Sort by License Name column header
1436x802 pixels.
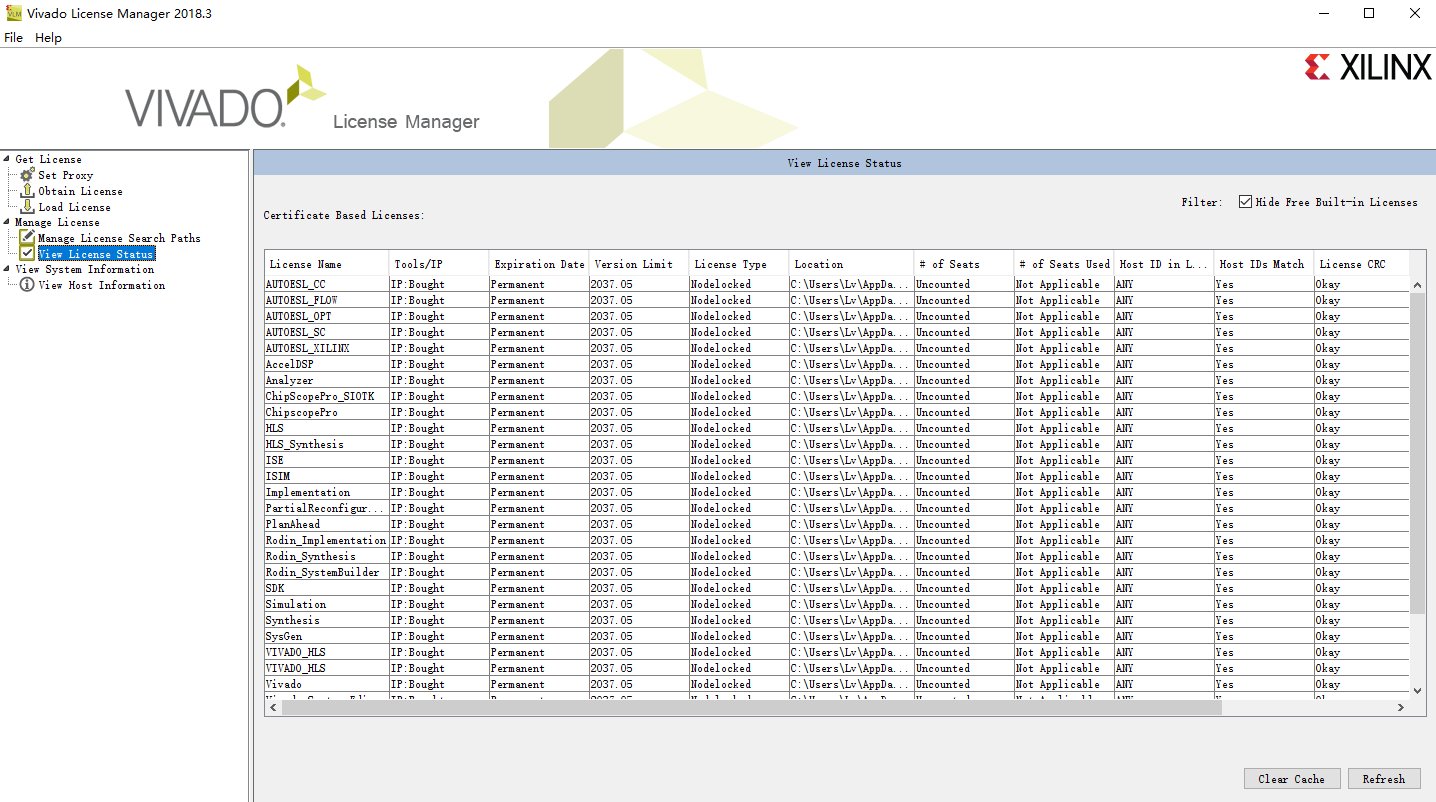326,264
